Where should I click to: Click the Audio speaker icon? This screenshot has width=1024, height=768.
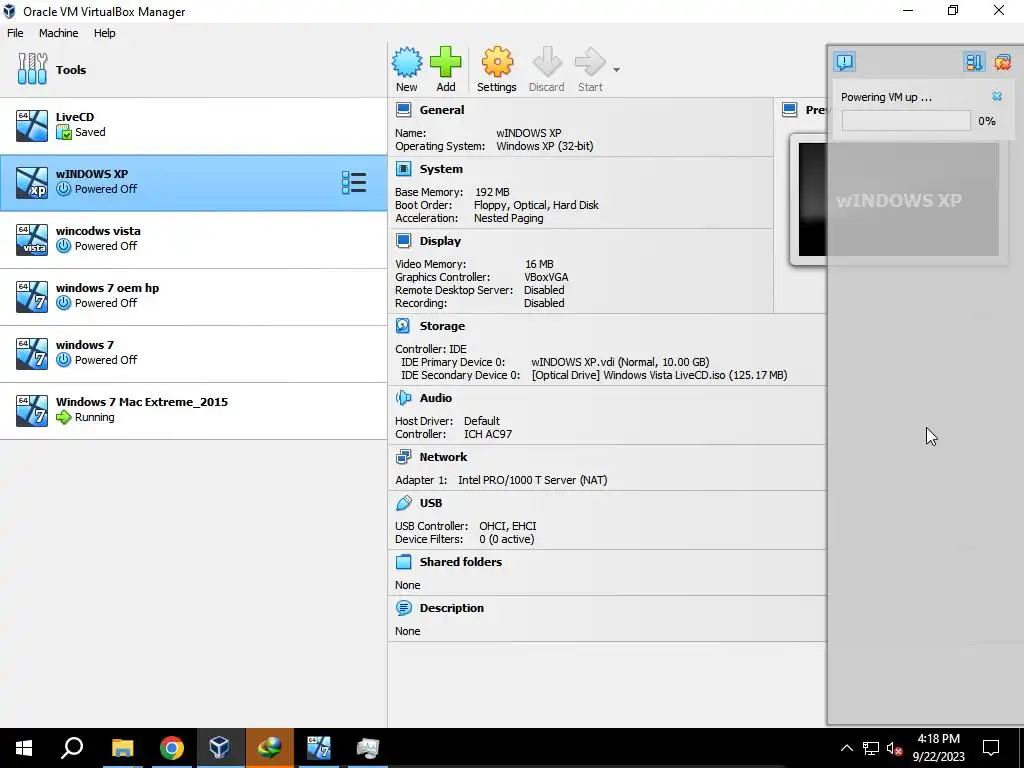404,398
